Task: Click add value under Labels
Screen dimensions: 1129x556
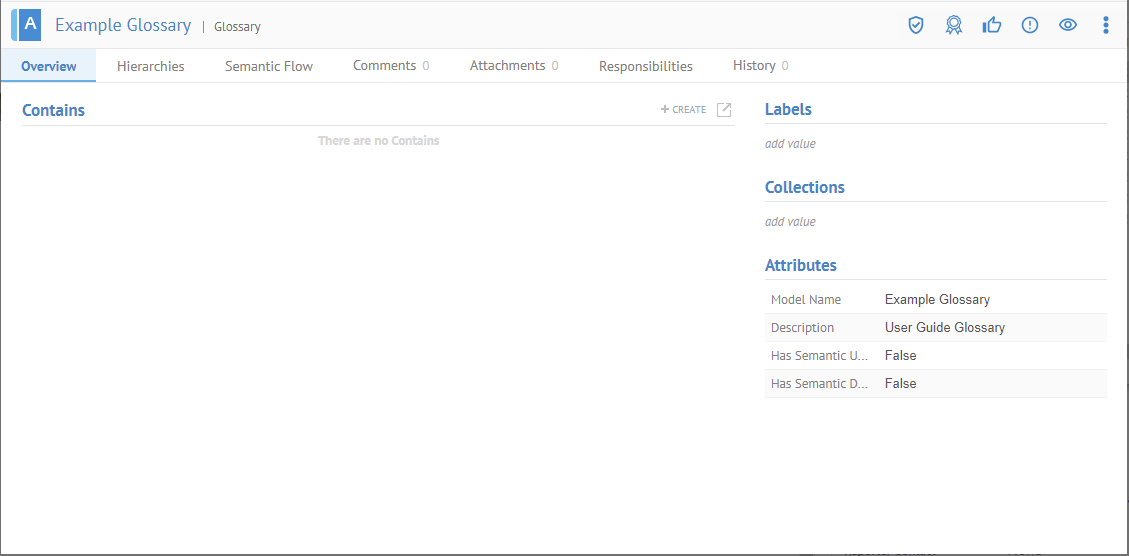Action: pyautogui.click(x=790, y=144)
